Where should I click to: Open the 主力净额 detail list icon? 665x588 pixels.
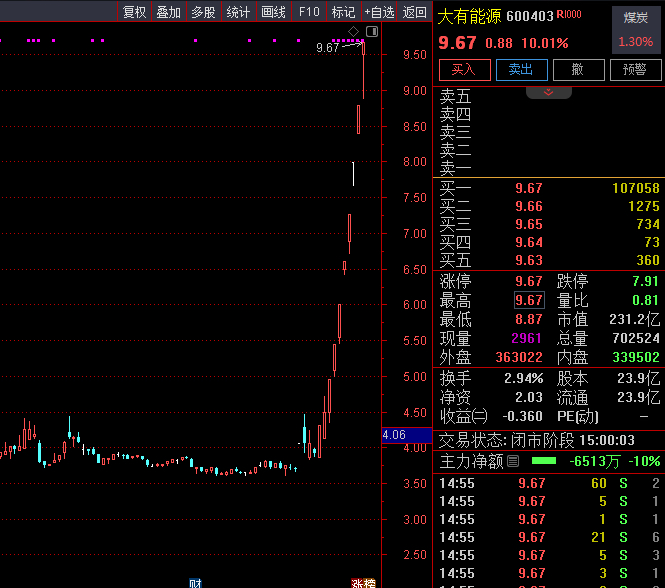click(513, 461)
